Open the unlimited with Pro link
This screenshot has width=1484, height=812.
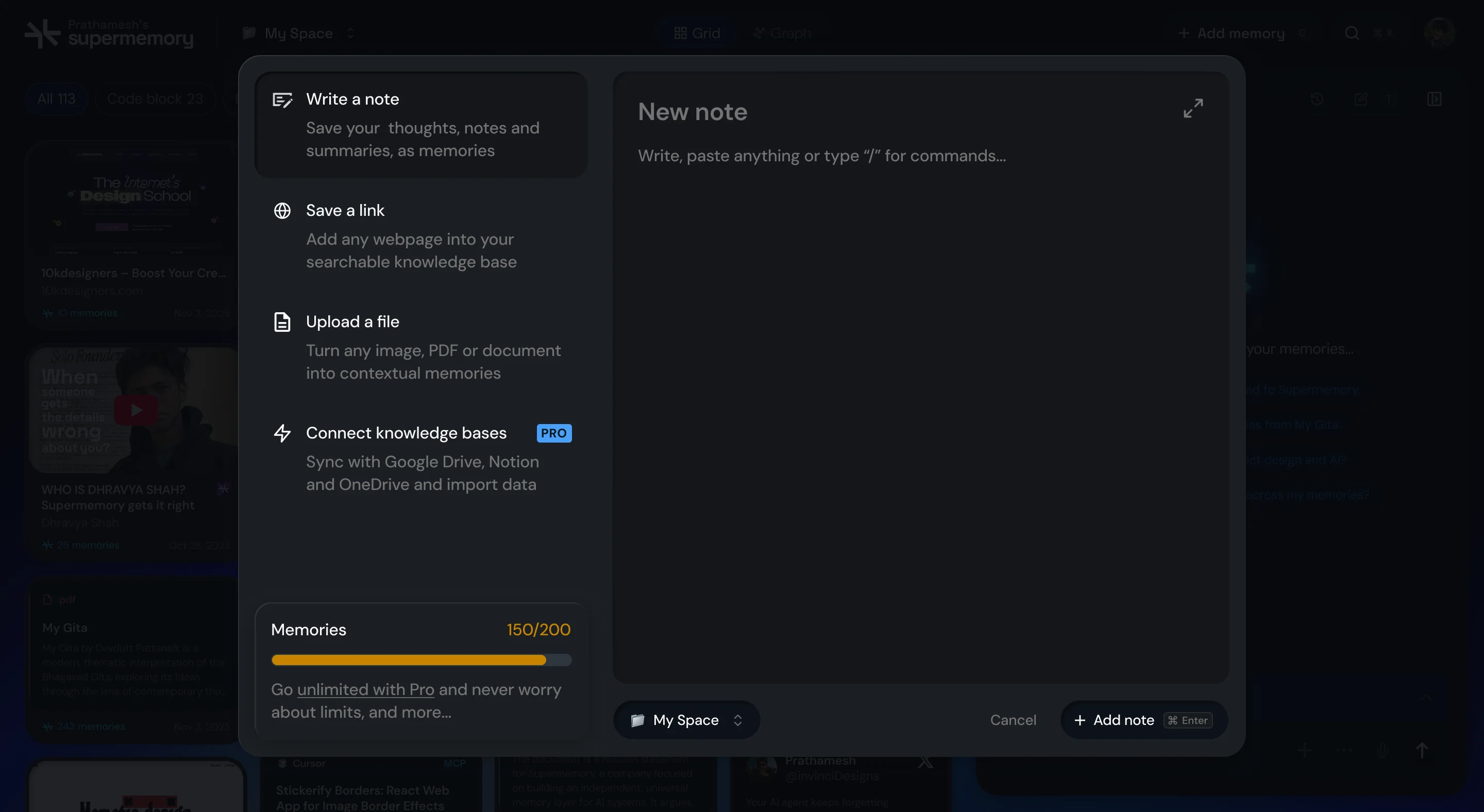point(366,689)
